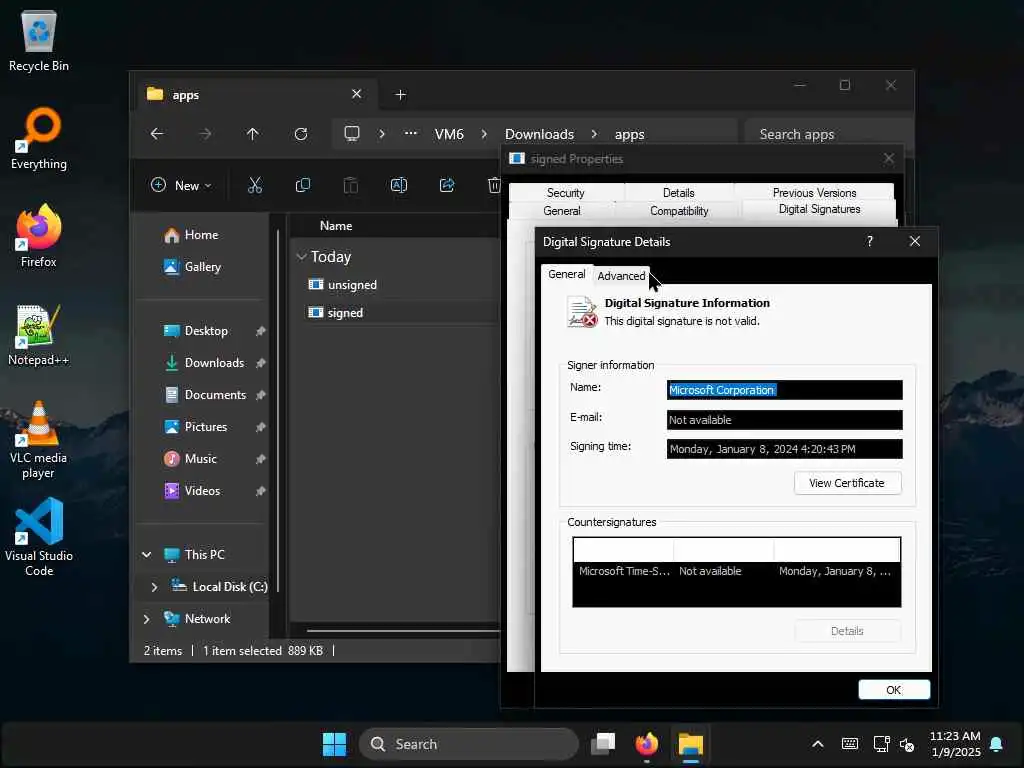Expand Local Disk (C:) node
1024x768 pixels.
click(x=154, y=586)
